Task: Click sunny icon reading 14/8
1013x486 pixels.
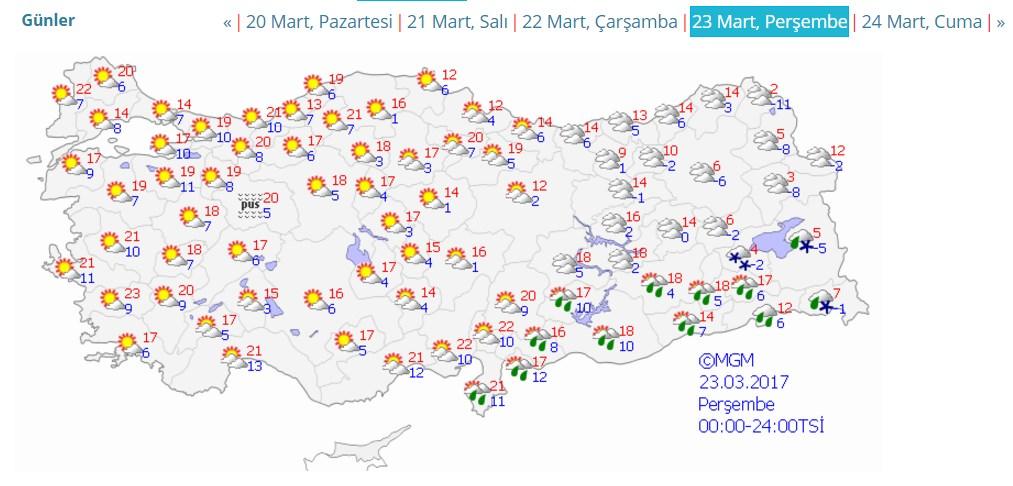Action: pyautogui.click(x=101, y=120)
